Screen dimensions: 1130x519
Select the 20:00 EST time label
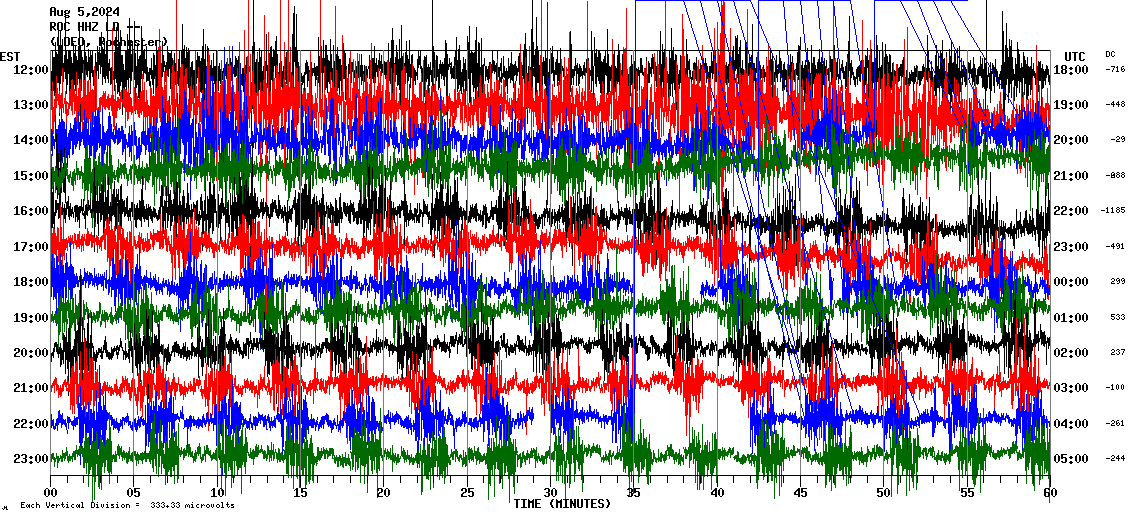pyautogui.click(x=30, y=353)
